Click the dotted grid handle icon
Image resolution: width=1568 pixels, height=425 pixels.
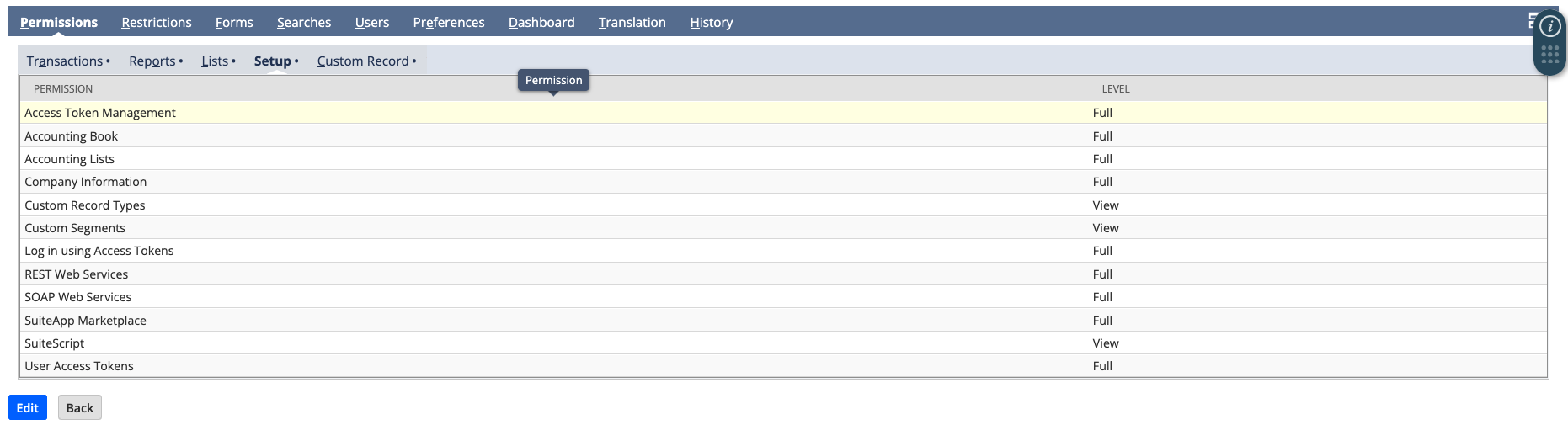pyautogui.click(x=1549, y=56)
